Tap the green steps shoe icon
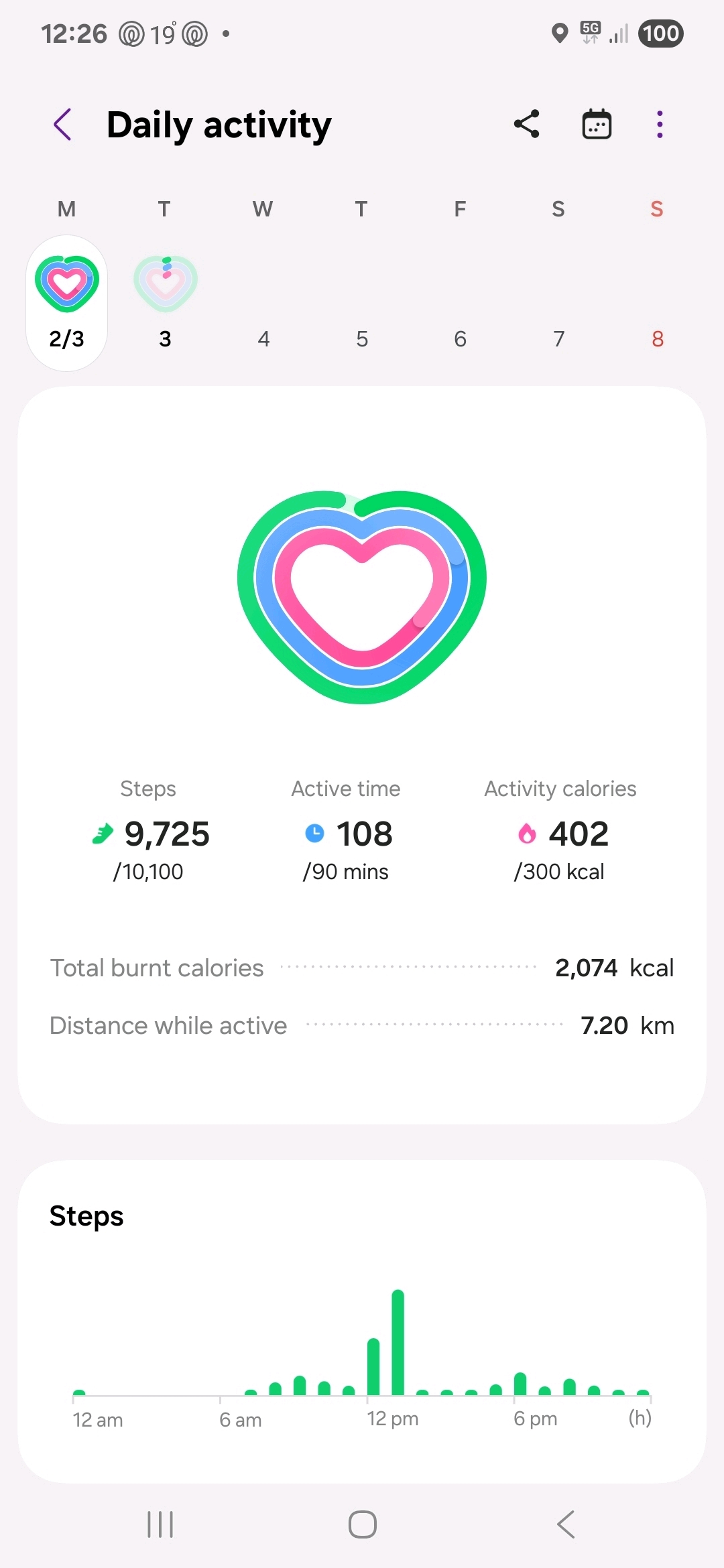The width and height of the screenshot is (724, 1568). pos(103,834)
